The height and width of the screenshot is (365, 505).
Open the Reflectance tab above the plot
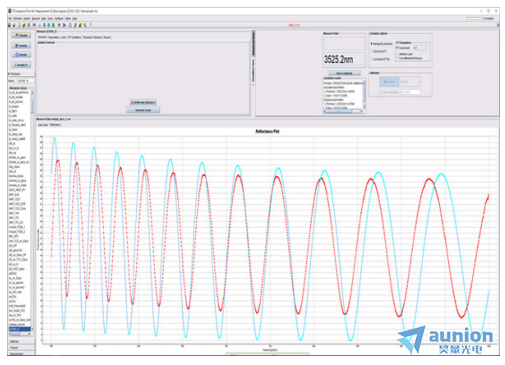pos(55,125)
